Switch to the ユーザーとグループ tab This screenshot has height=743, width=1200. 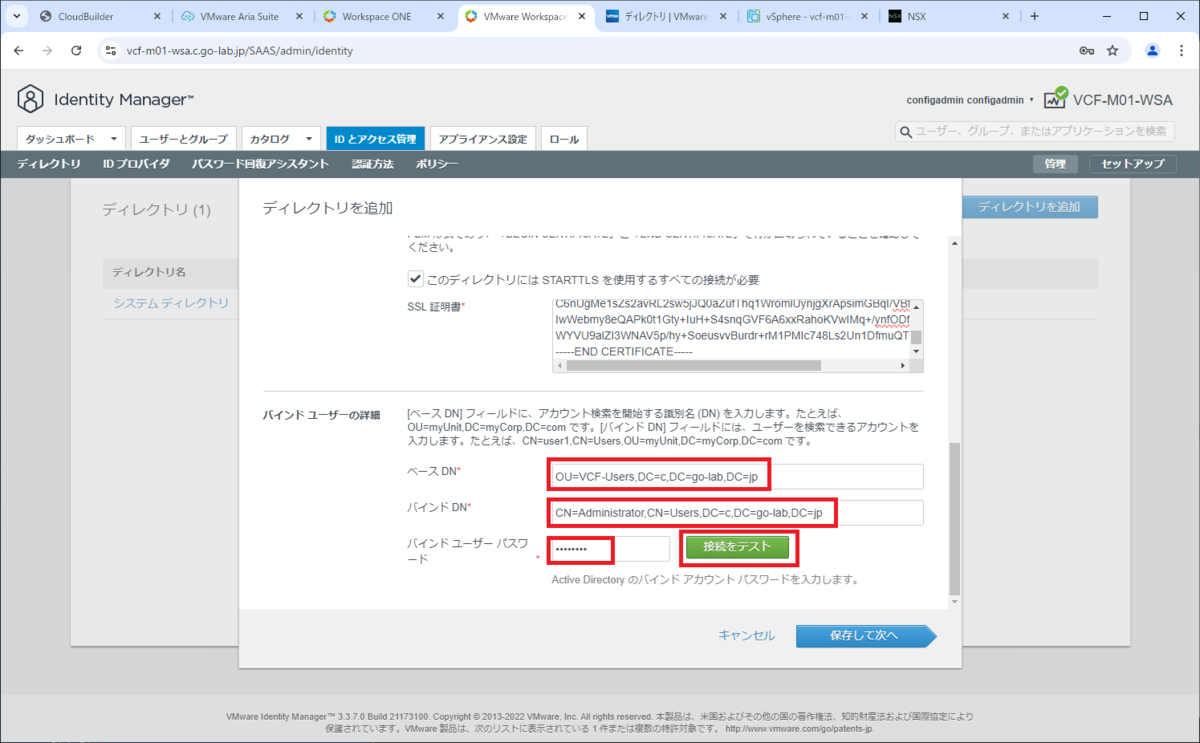(x=184, y=139)
